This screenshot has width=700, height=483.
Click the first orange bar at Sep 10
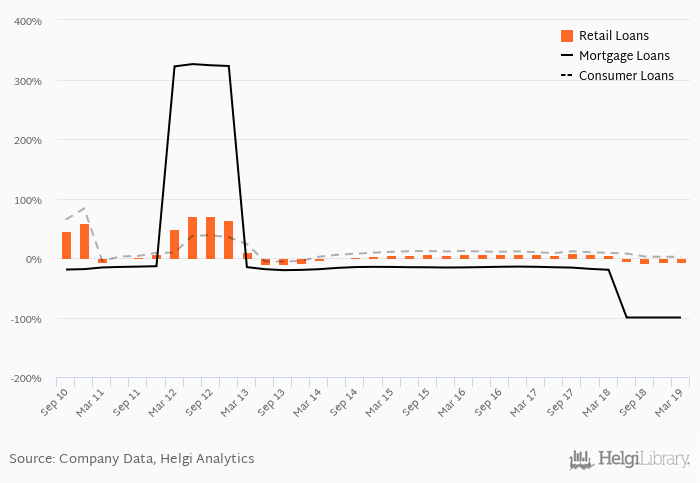tap(67, 246)
